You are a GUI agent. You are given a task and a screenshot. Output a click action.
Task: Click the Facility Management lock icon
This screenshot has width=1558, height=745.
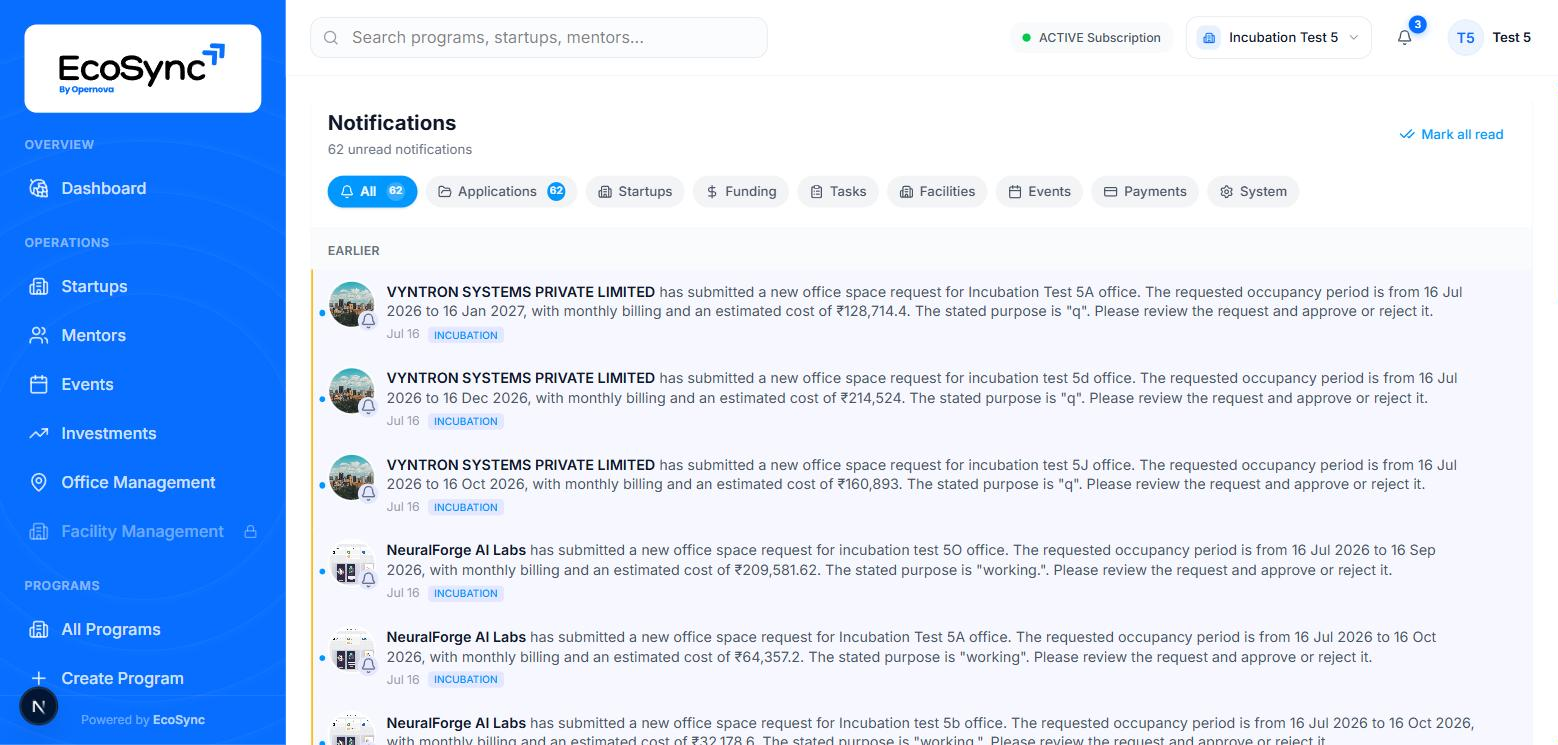pyautogui.click(x=251, y=531)
